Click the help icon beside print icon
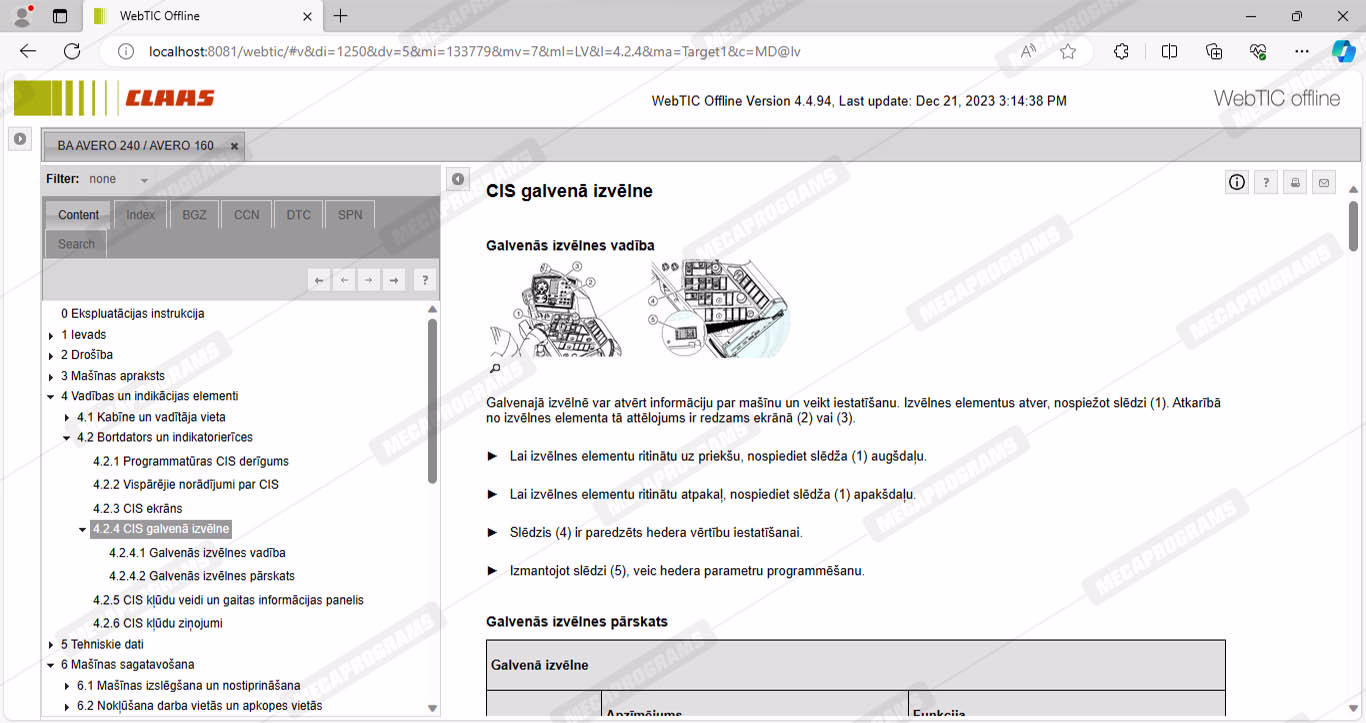1366x723 pixels. (1266, 182)
